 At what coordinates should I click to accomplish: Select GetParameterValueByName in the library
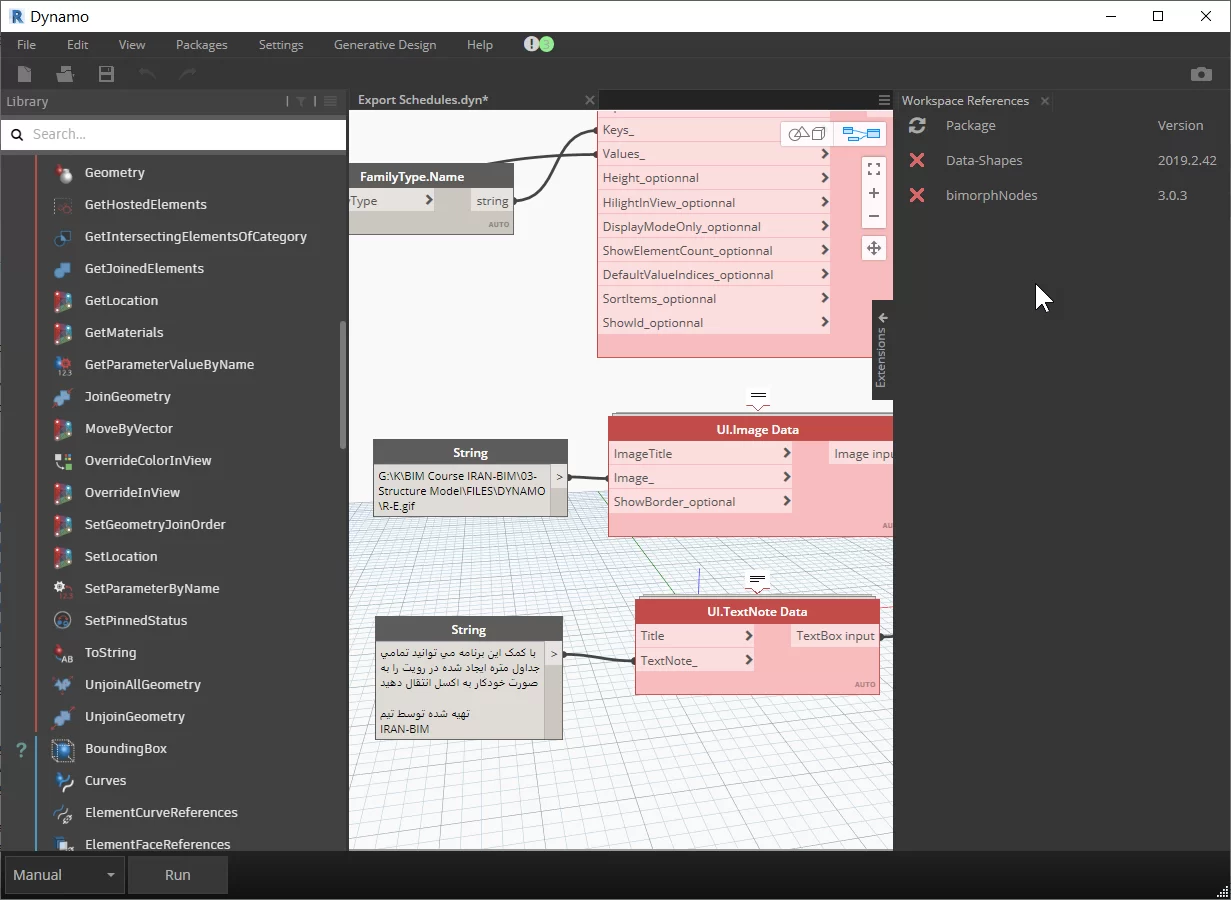pos(169,364)
